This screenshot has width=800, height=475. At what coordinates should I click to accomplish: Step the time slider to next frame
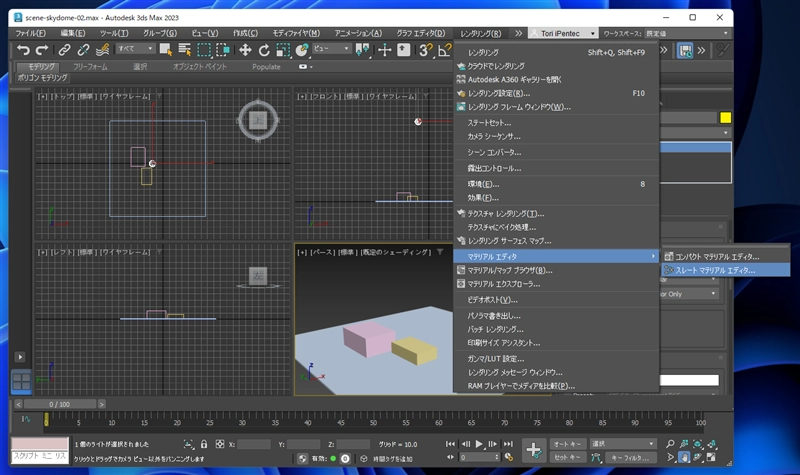102,404
